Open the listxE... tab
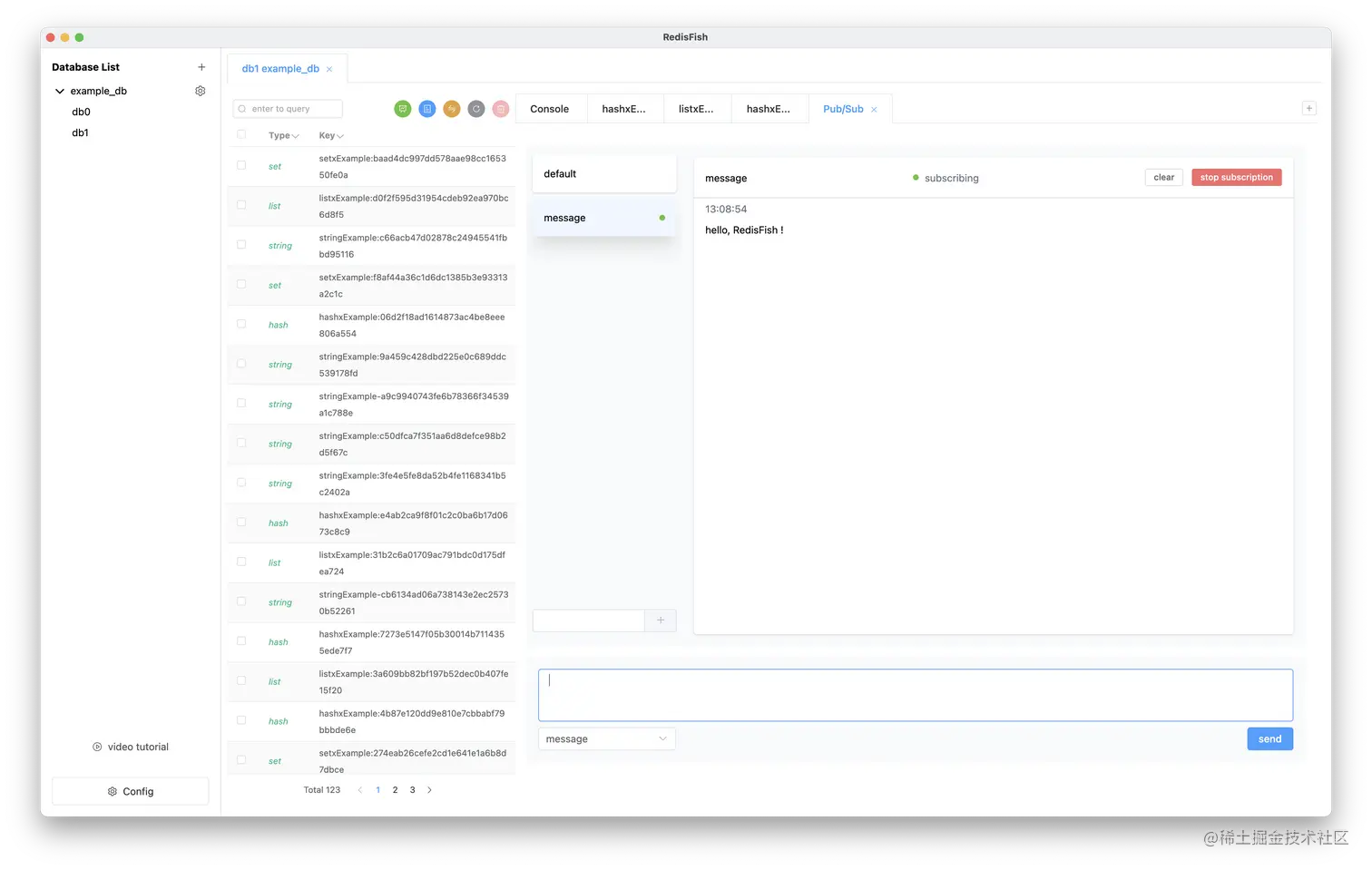Image resolution: width=1372 pixels, height=870 pixels. pyautogui.click(x=696, y=109)
